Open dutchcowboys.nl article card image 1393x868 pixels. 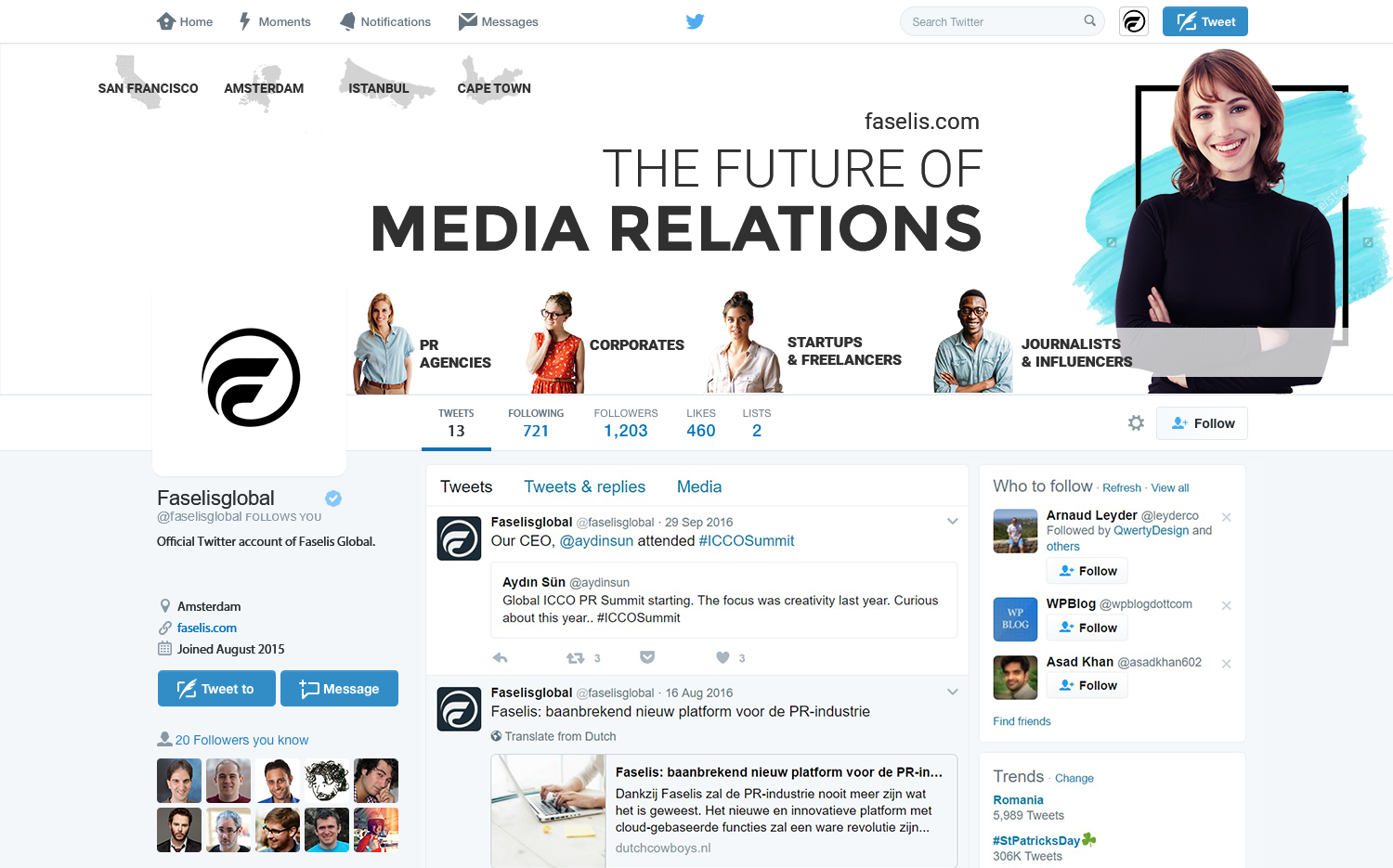548,810
